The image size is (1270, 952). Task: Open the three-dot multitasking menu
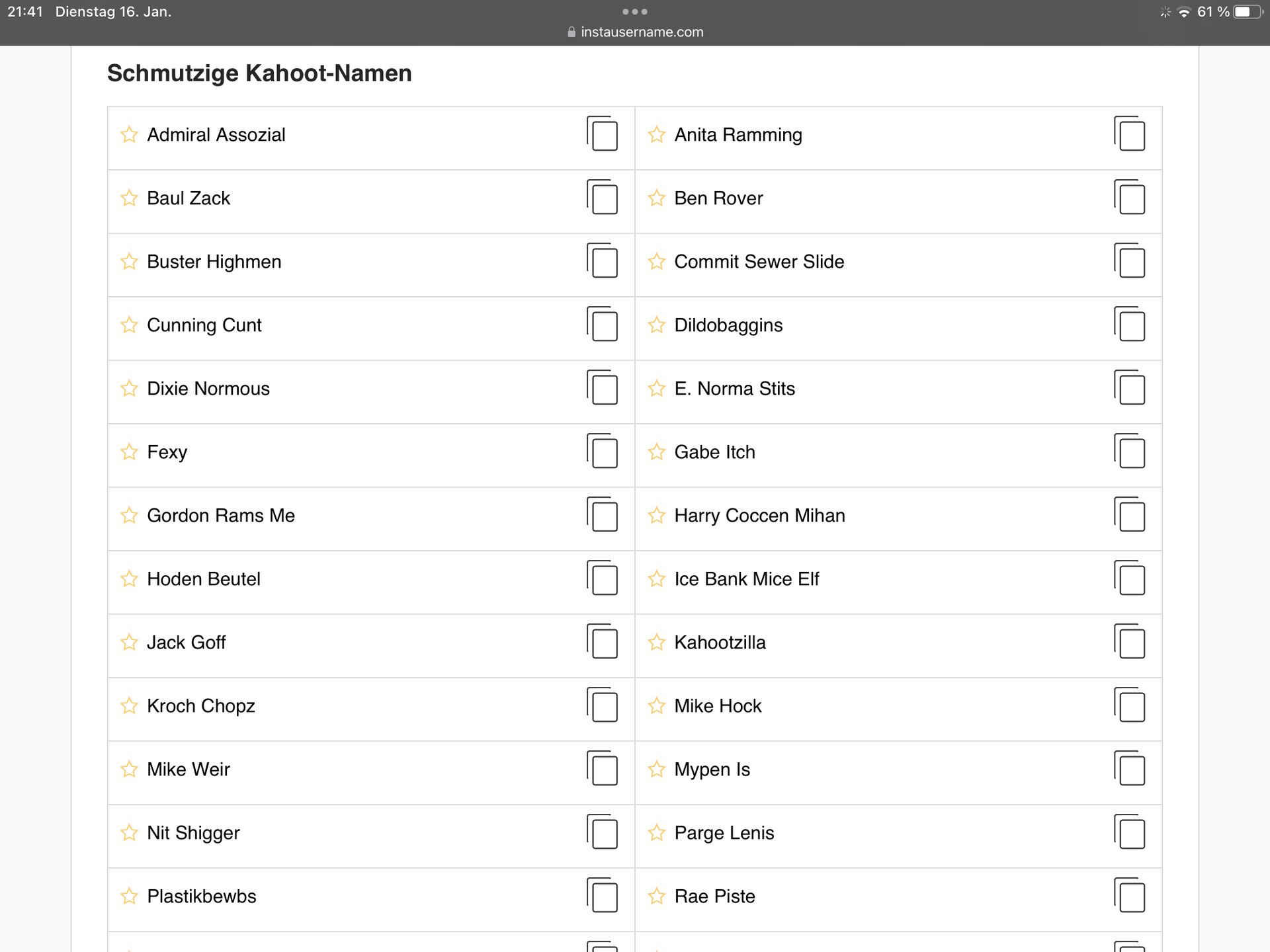coord(634,12)
